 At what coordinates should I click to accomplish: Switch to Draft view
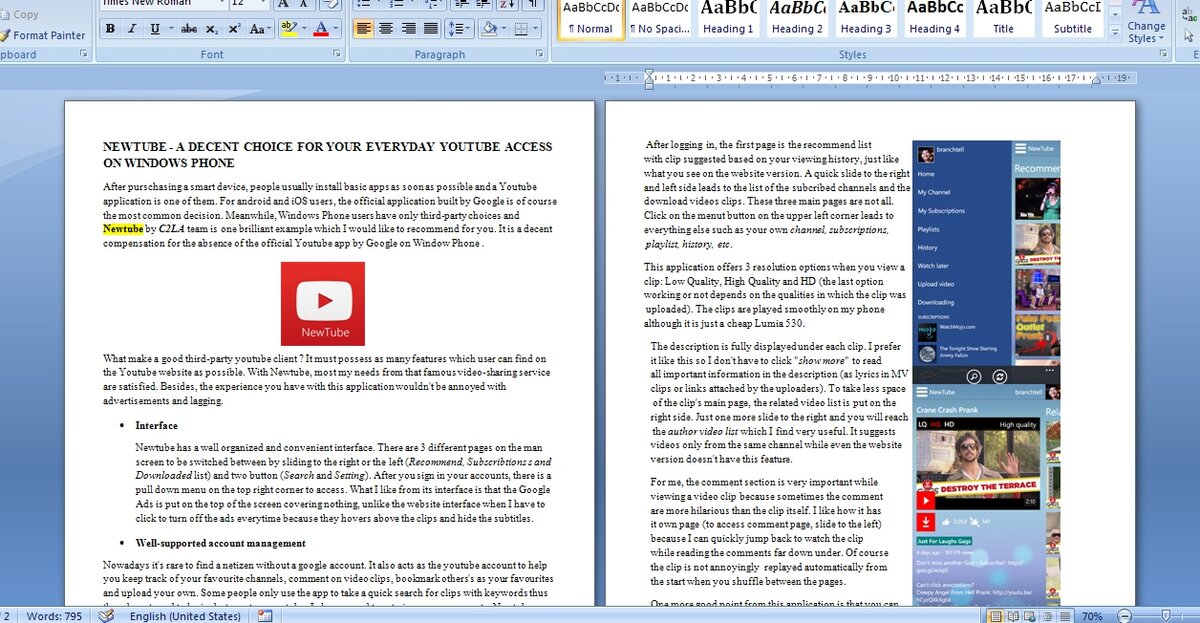coord(1065,616)
